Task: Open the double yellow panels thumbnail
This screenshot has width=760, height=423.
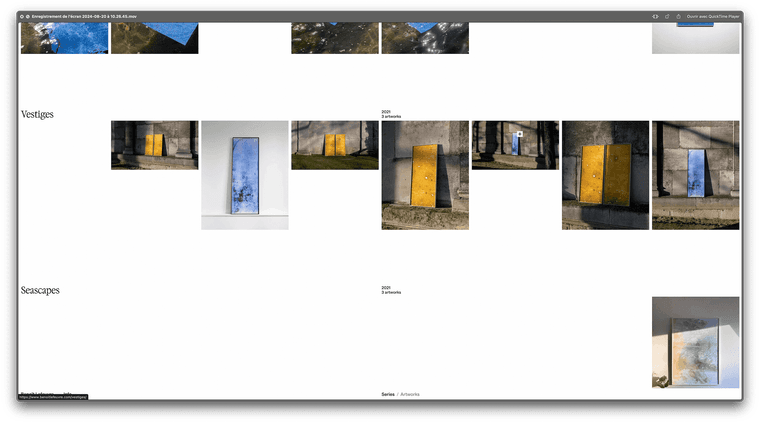Action: pos(605,175)
